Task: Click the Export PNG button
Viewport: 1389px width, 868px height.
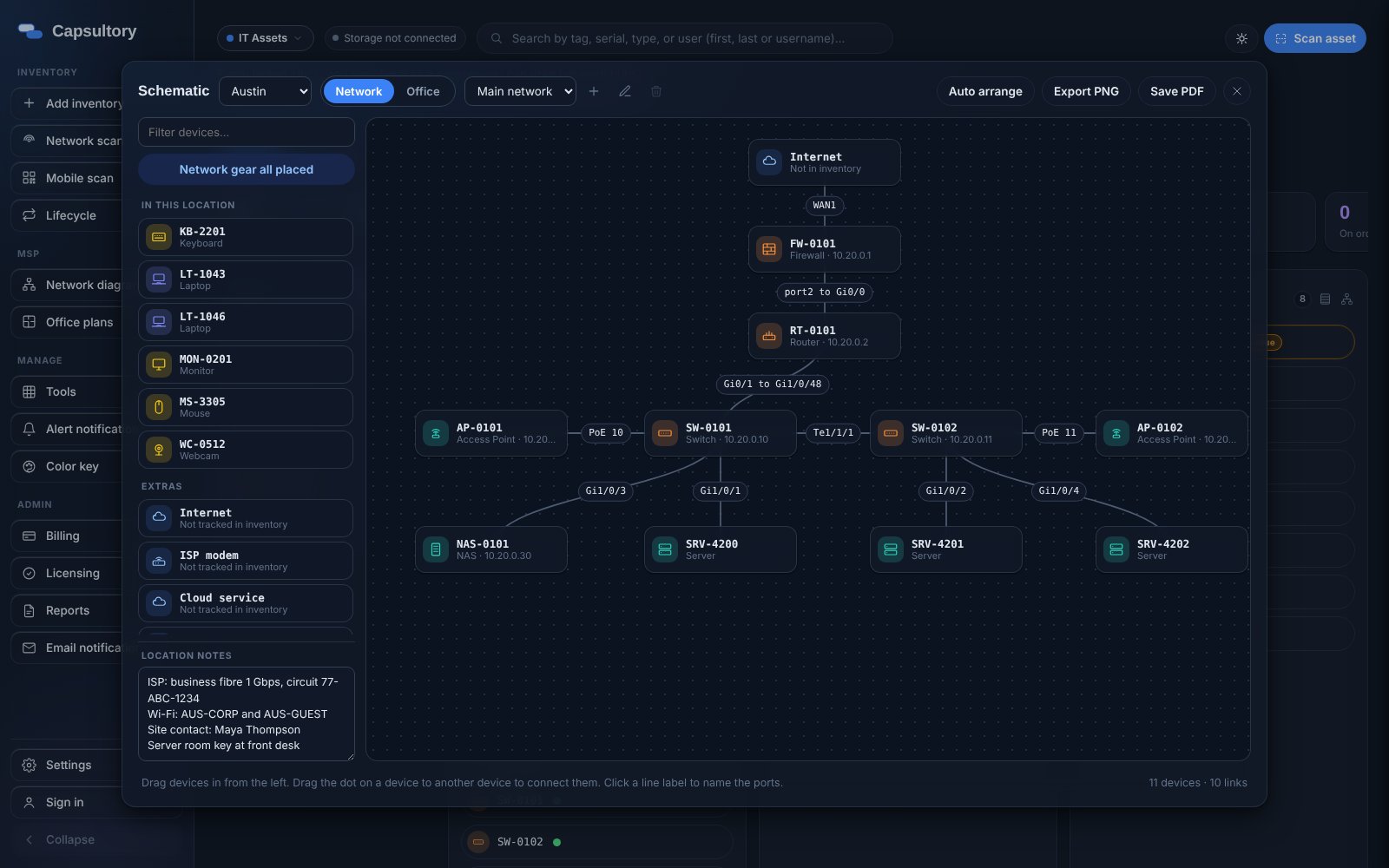Action: click(x=1086, y=91)
